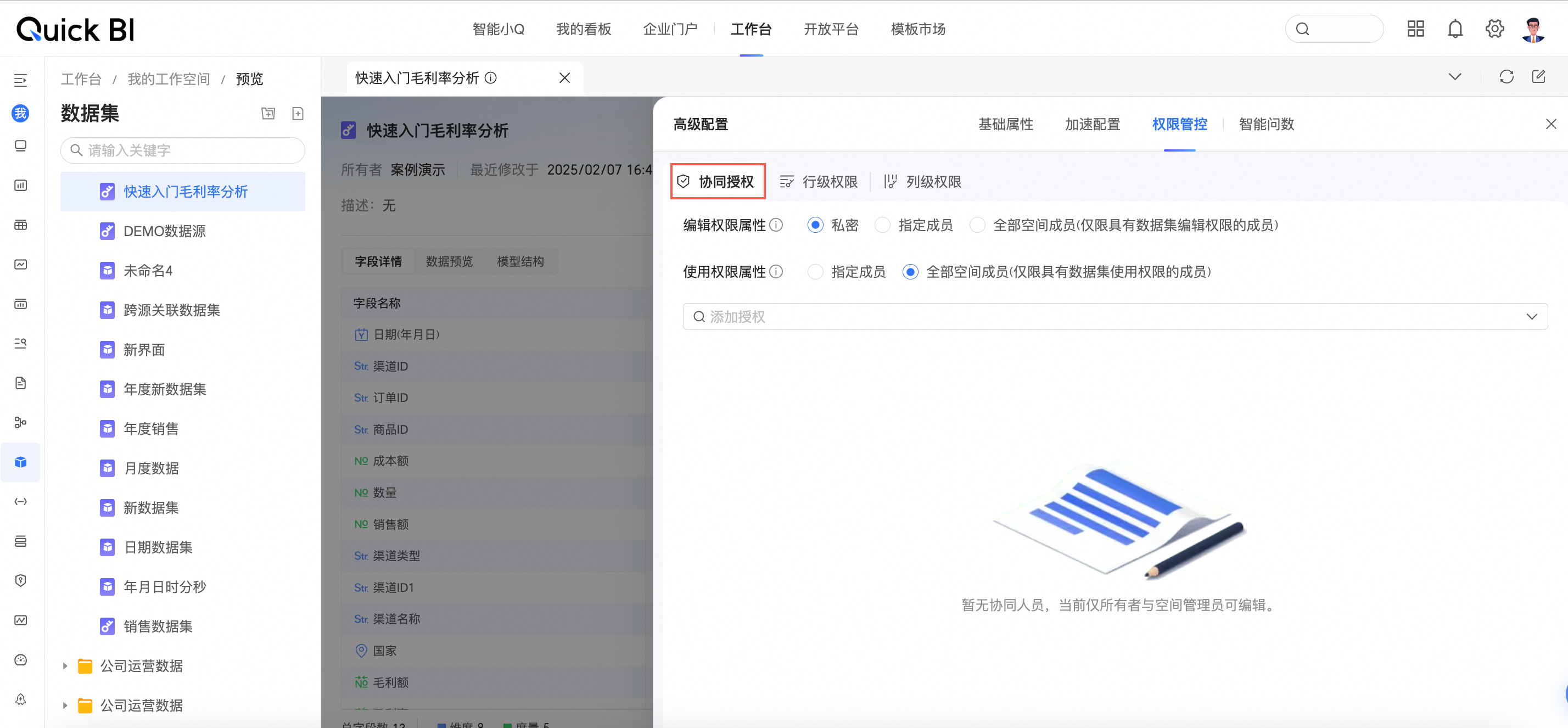Viewport: 1568px width, 728px height.
Task: Open the settings gear icon
Action: pos(1494,29)
